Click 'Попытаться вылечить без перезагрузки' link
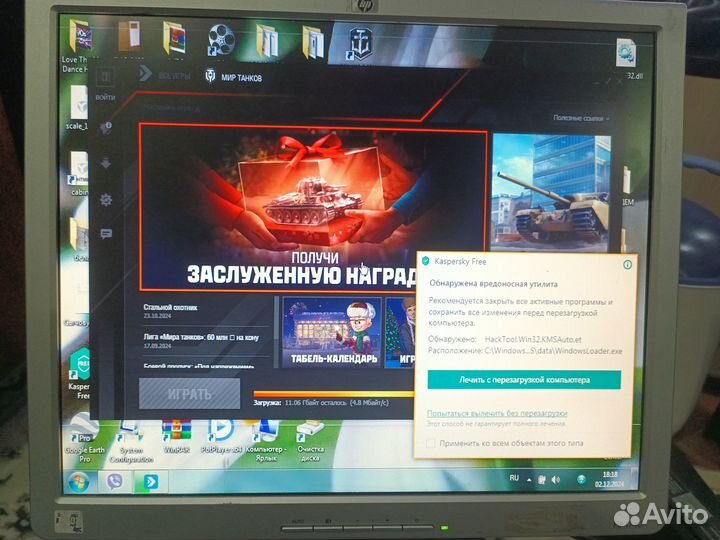Viewport: 720px width, 540px height. (496, 413)
